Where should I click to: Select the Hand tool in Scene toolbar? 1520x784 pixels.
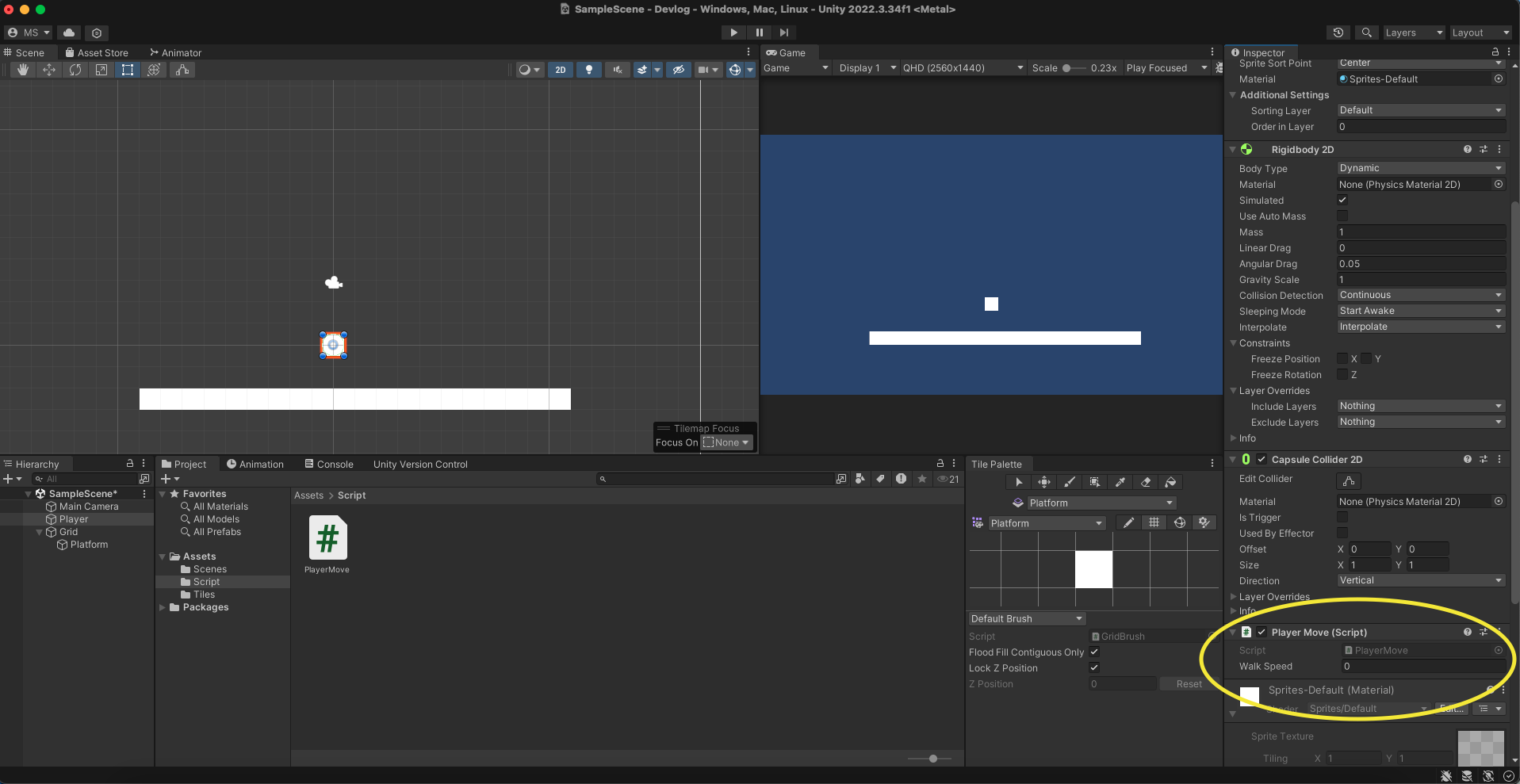23,70
